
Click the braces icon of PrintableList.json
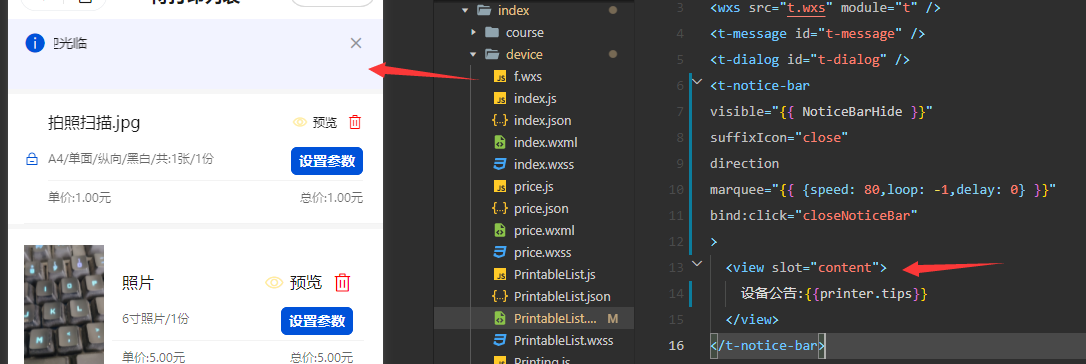coord(499,296)
